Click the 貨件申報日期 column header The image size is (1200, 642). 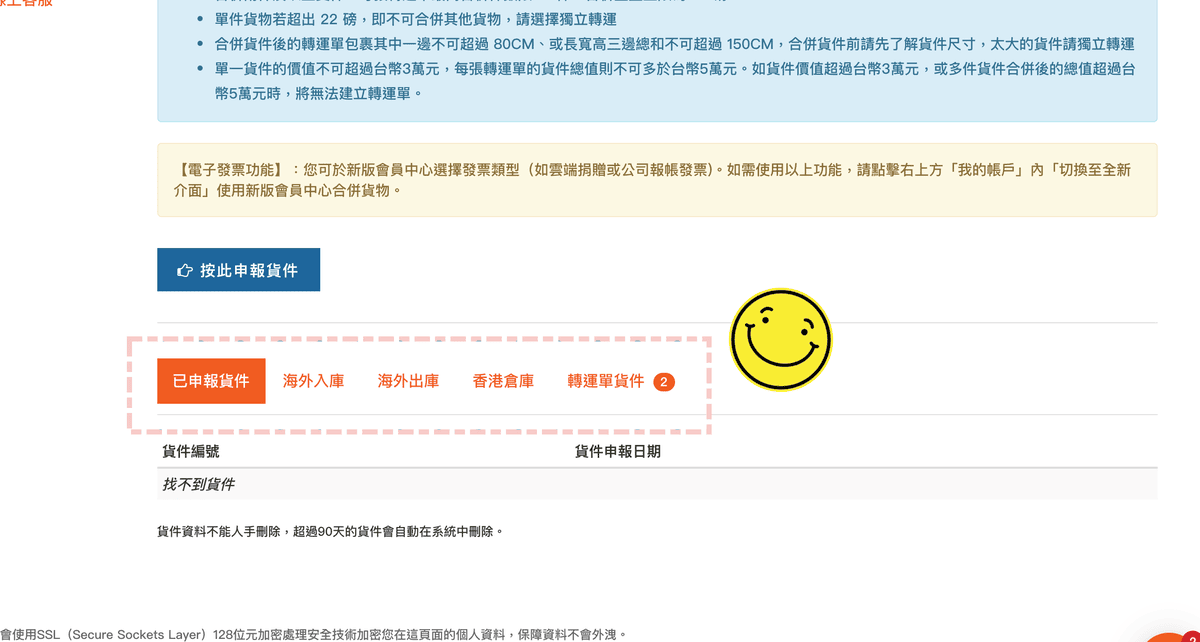618,451
